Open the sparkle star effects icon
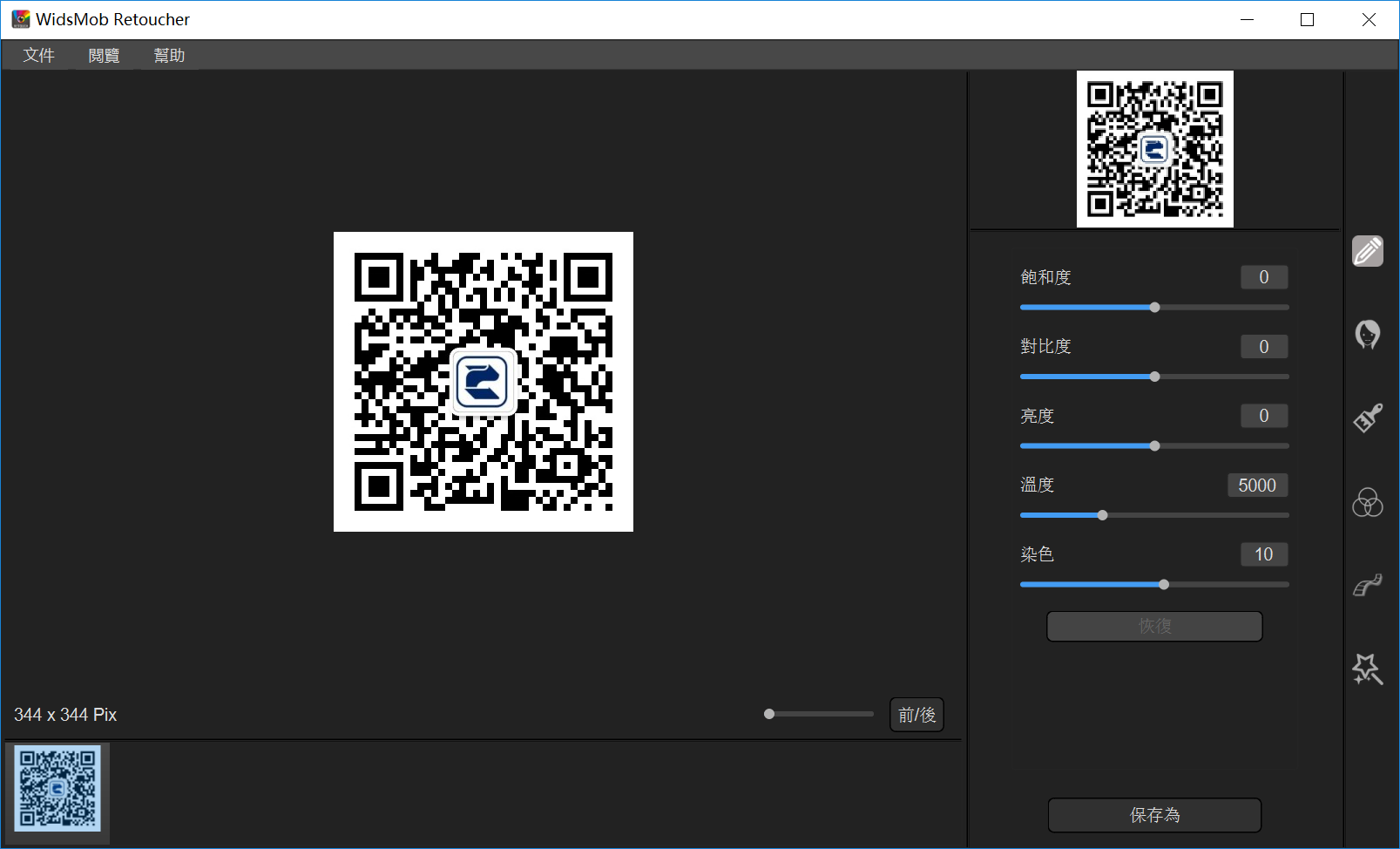The width and height of the screenshot is (1400, 849). coord(1368,669)
